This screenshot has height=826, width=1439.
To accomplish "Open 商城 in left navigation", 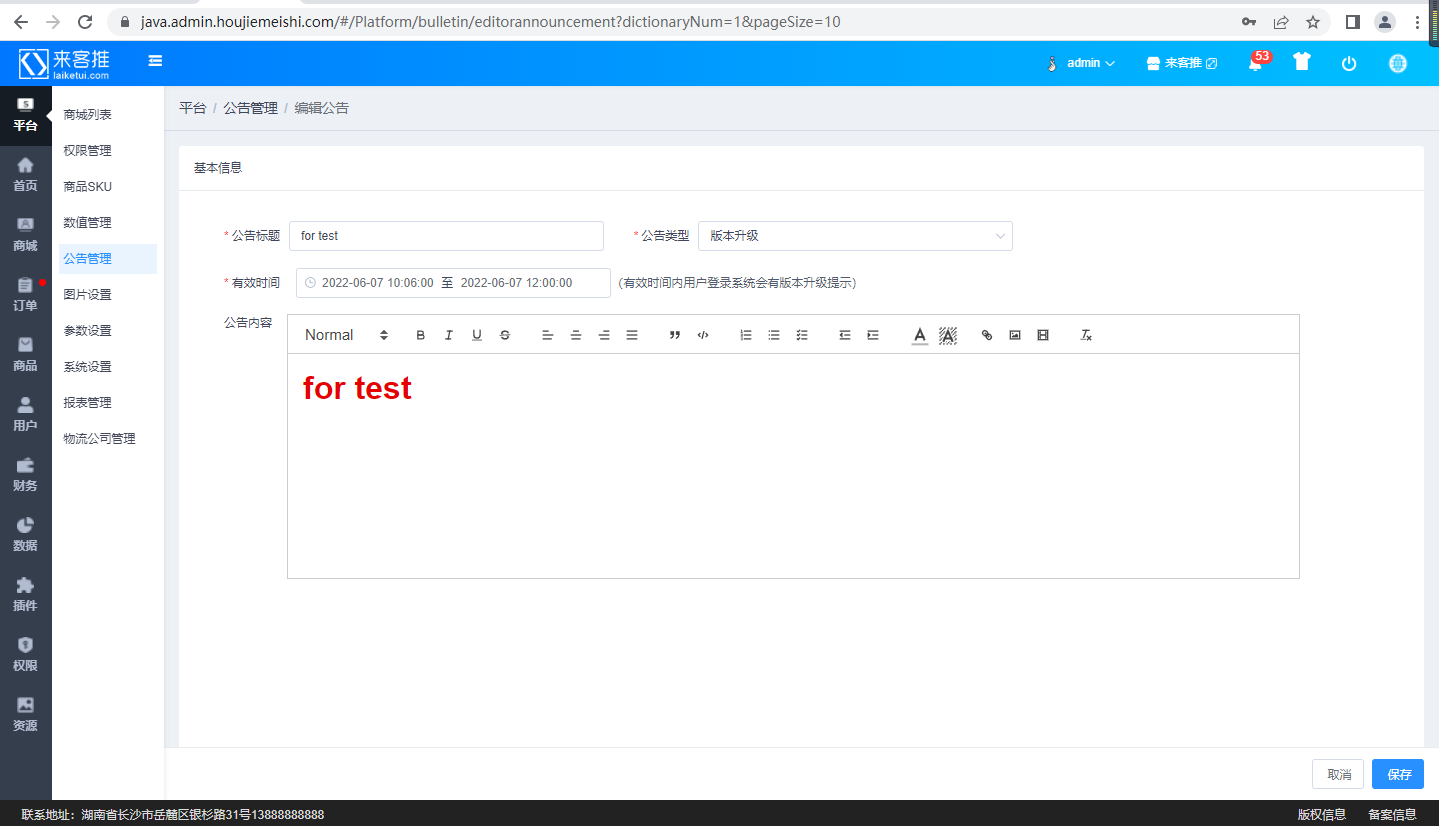I will pos(25,235).
